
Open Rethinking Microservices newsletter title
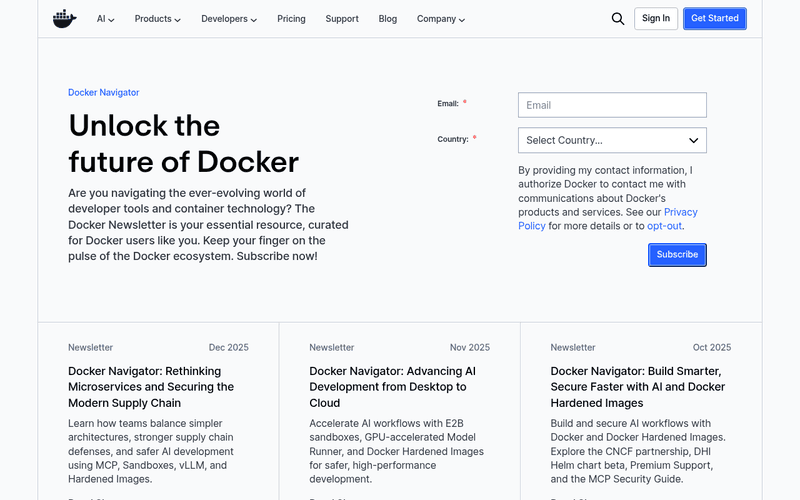[151, 387]
